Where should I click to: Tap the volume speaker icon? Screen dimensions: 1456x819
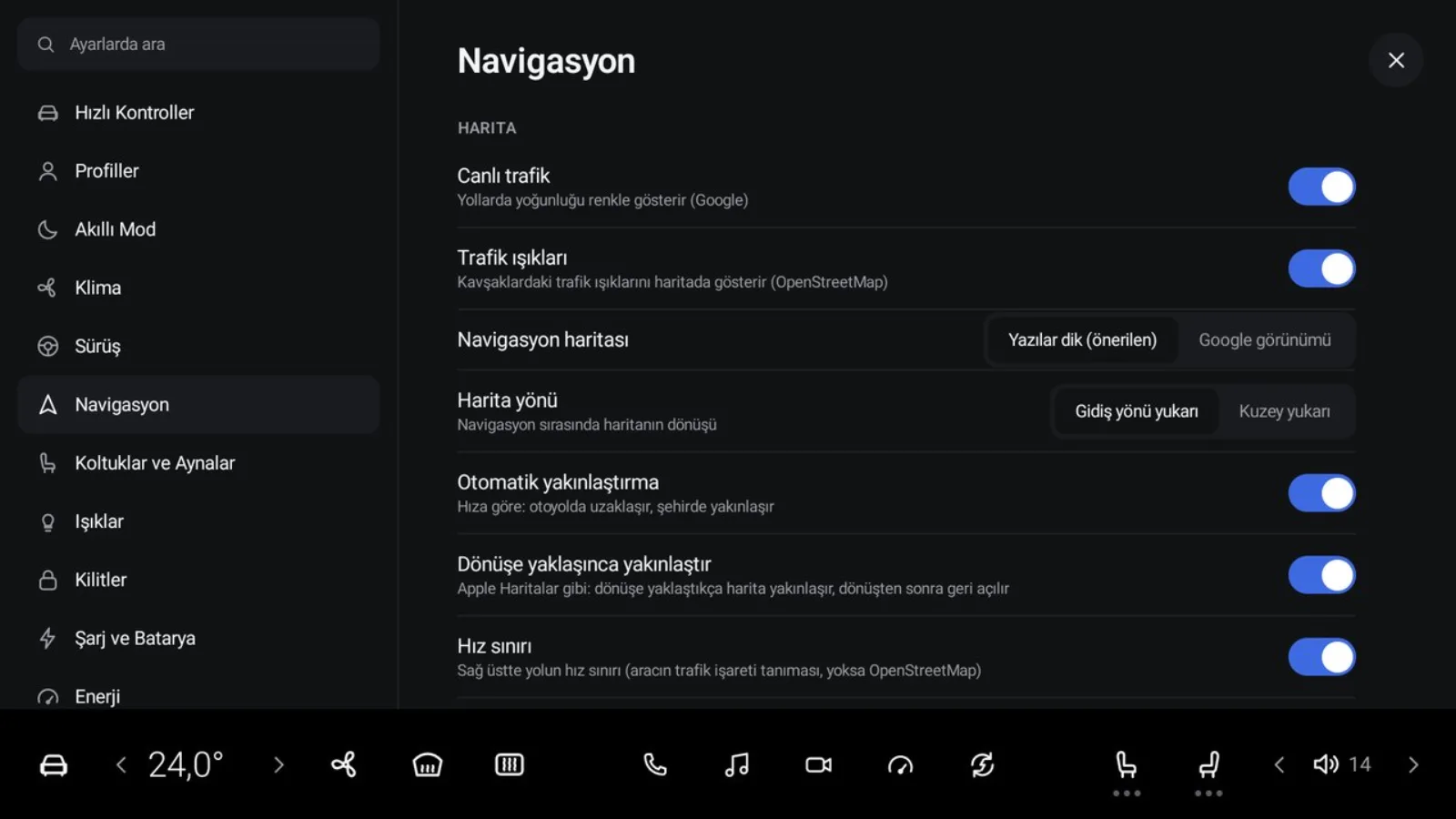[1326, 764]
